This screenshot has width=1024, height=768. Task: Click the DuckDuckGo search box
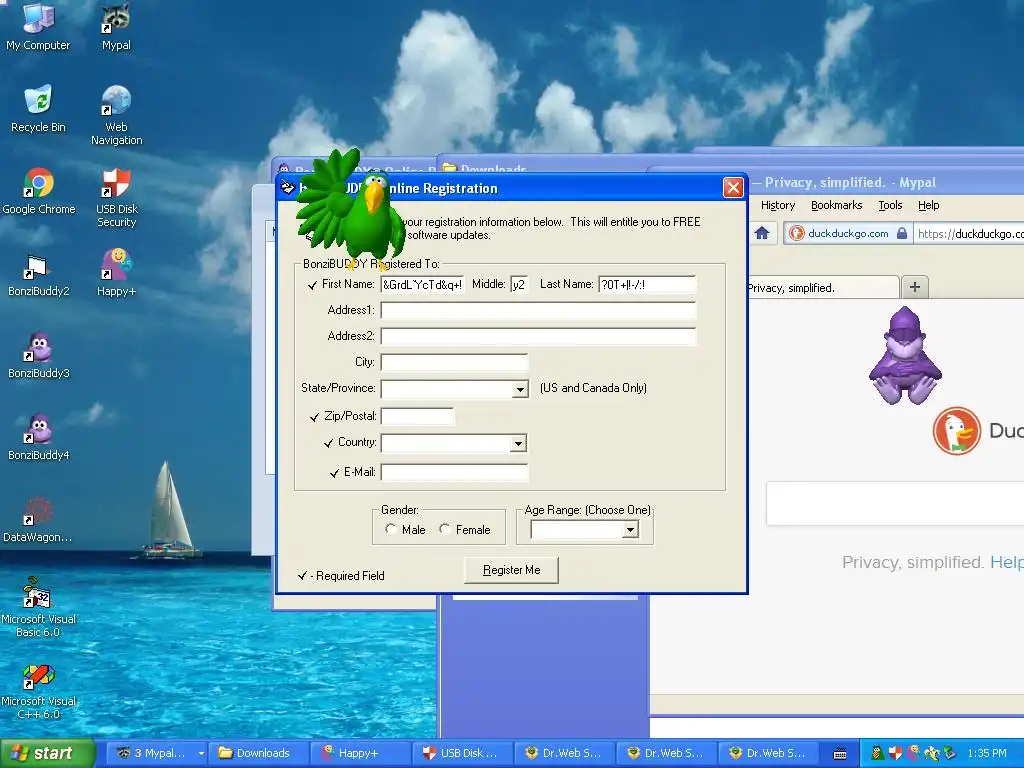[895, 504]
